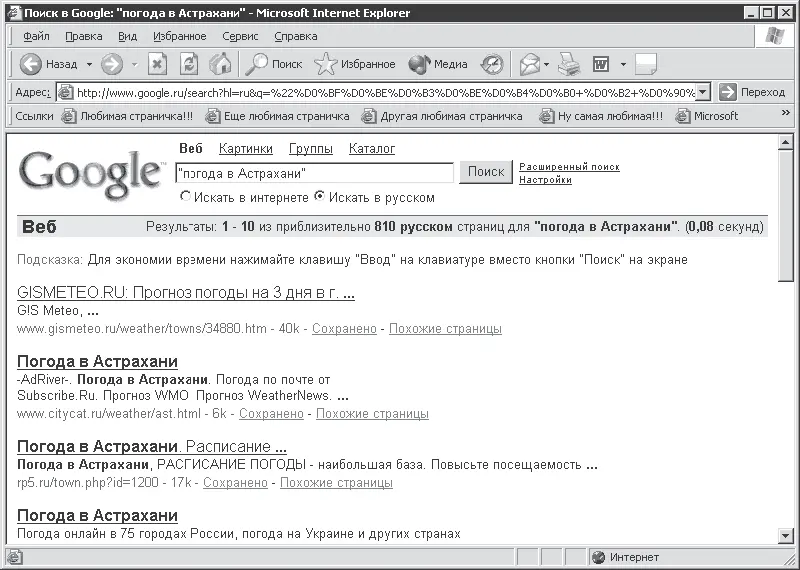
Task: Click the Discuss note icon
Action: click(x=646, y=64)
